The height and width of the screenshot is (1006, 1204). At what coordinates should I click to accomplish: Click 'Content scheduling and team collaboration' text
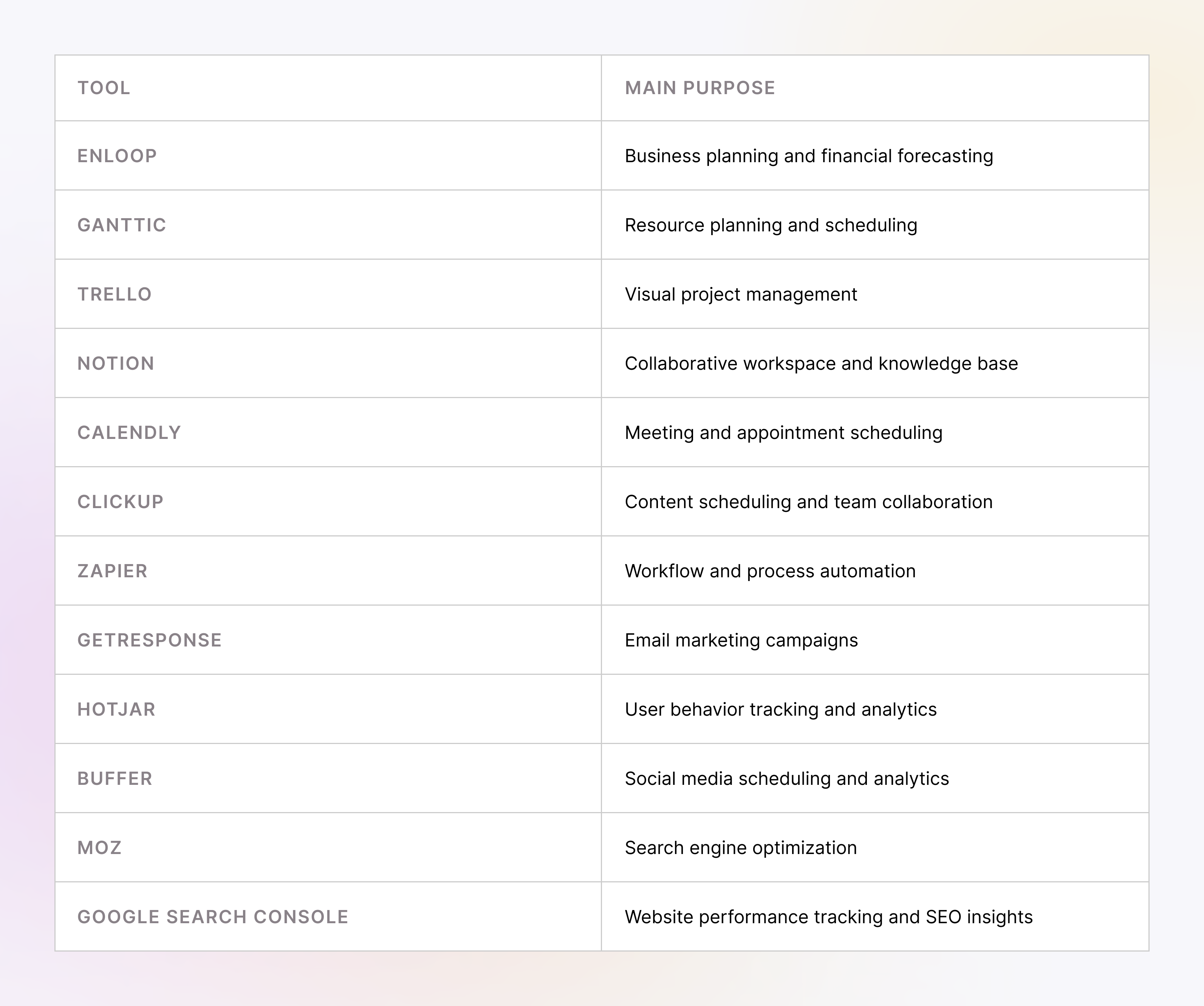pyautogui.click(x=808, y=502)
